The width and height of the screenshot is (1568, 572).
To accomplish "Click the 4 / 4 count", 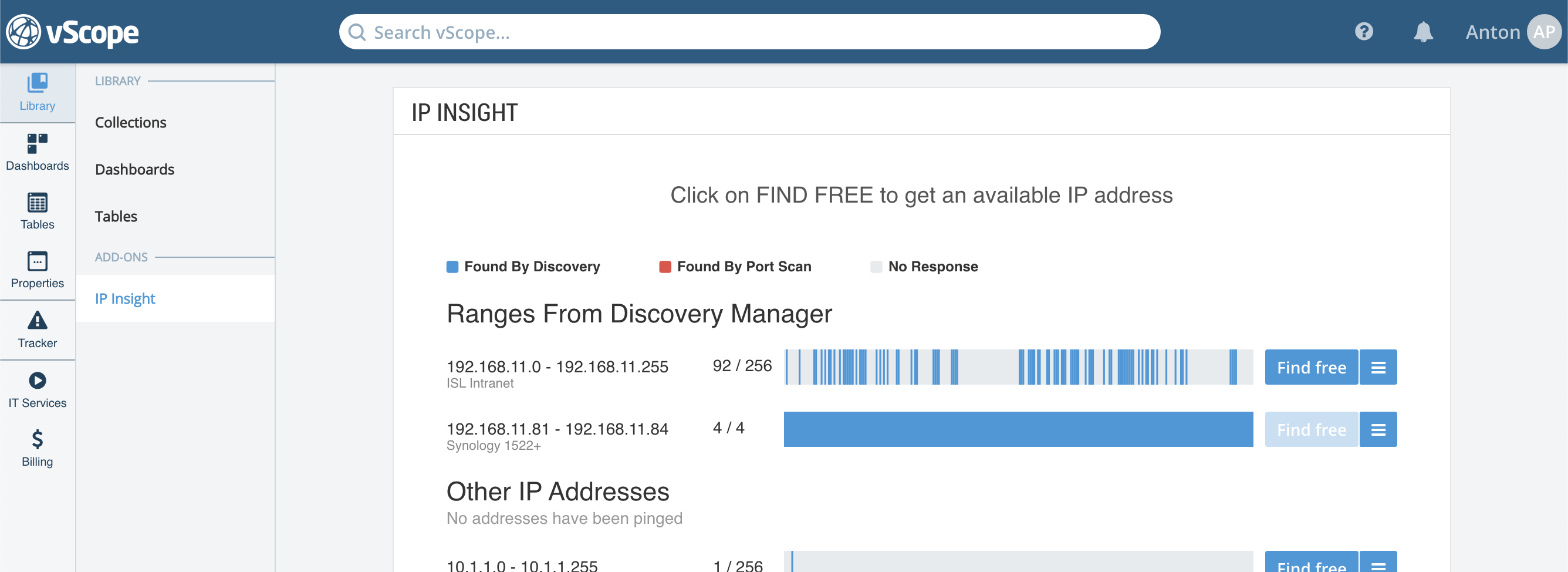I will tap(728, 428).
